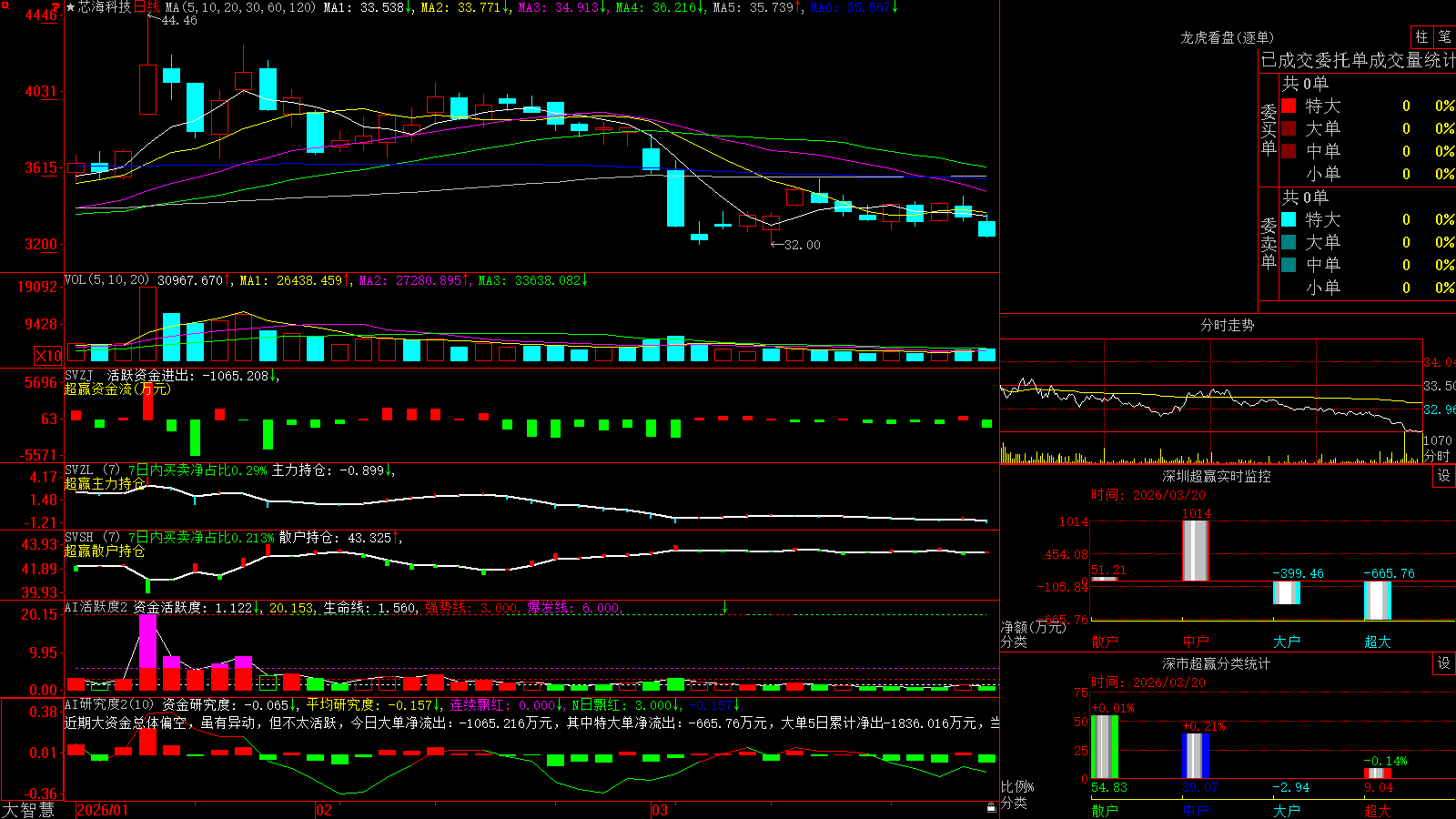
Task: Click the SVZL (7) indicator name
Action: coord(92,470)
